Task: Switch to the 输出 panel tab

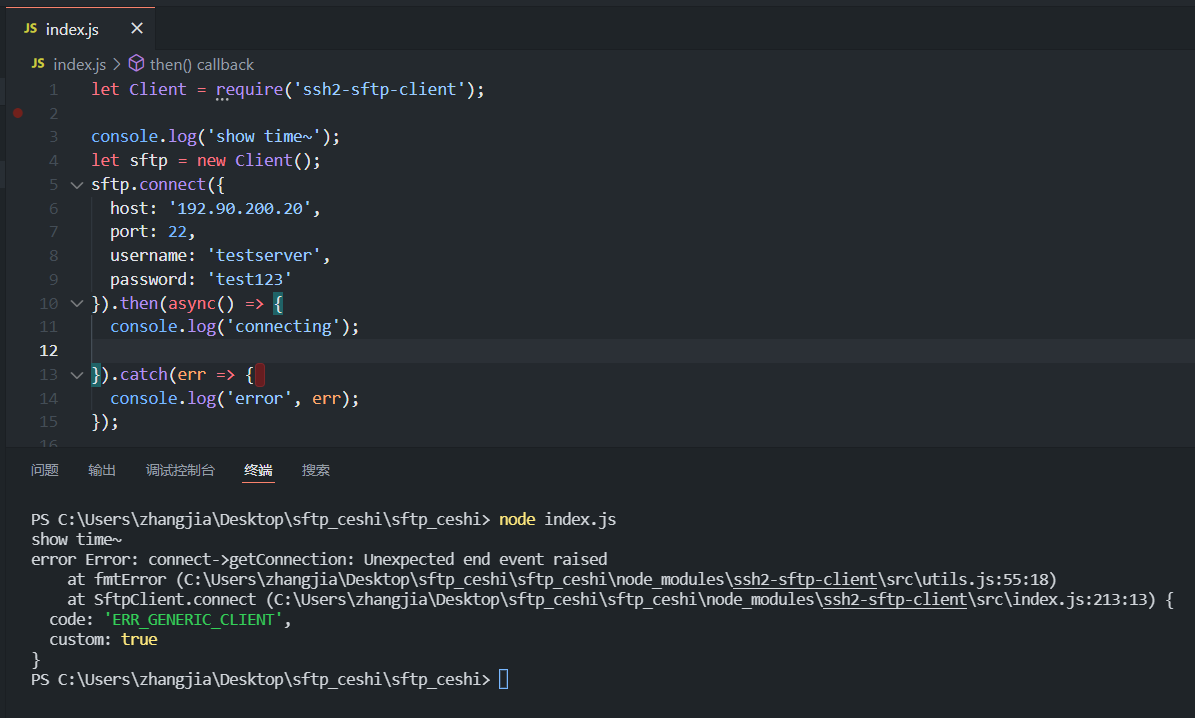Action: pos(101,470)
